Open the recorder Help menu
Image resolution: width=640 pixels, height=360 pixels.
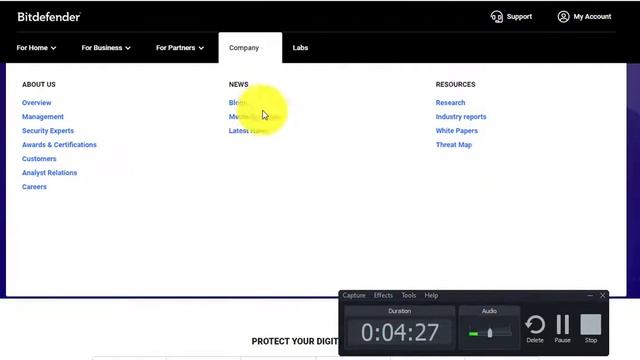[x=431, y=295]
